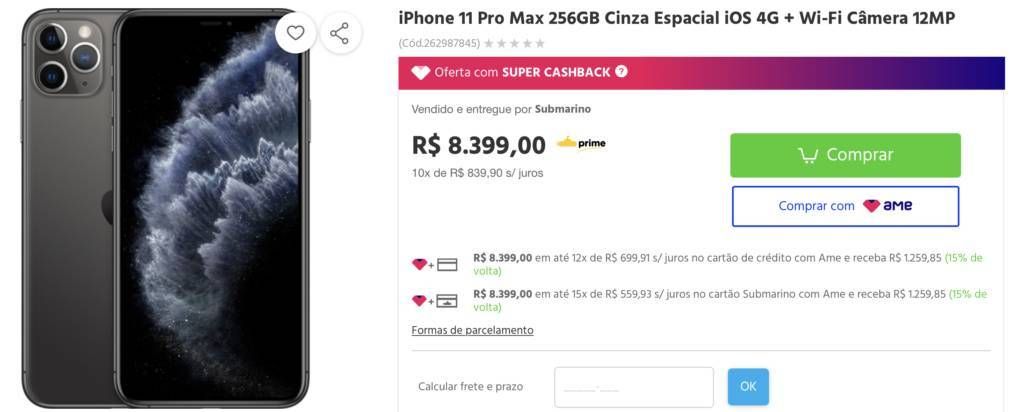The height and width of the screenshot is (412, 1024).
Task: Click the Comprar com Ame button
Action: (845, 206)
